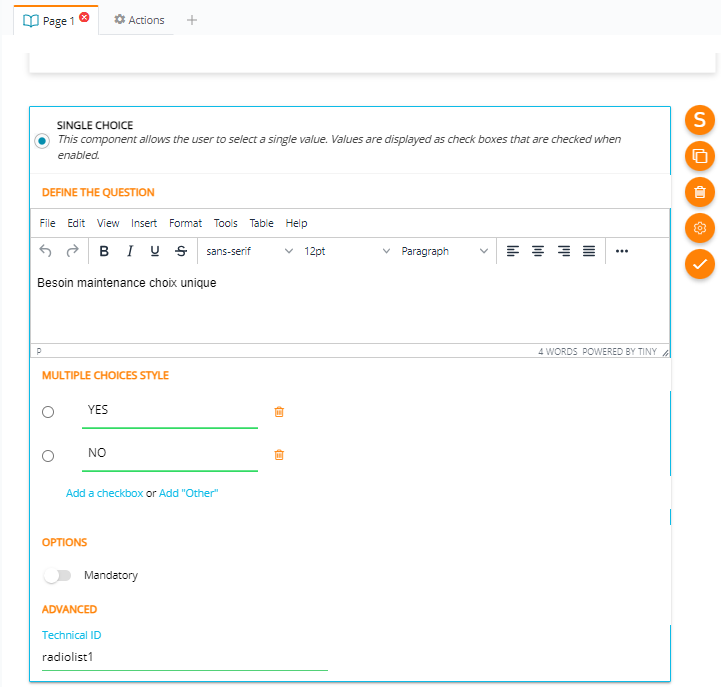Toggle bold formatting in the editor
Image resolution: width=721 pixels, height=687 pixels.
[103, 251]
